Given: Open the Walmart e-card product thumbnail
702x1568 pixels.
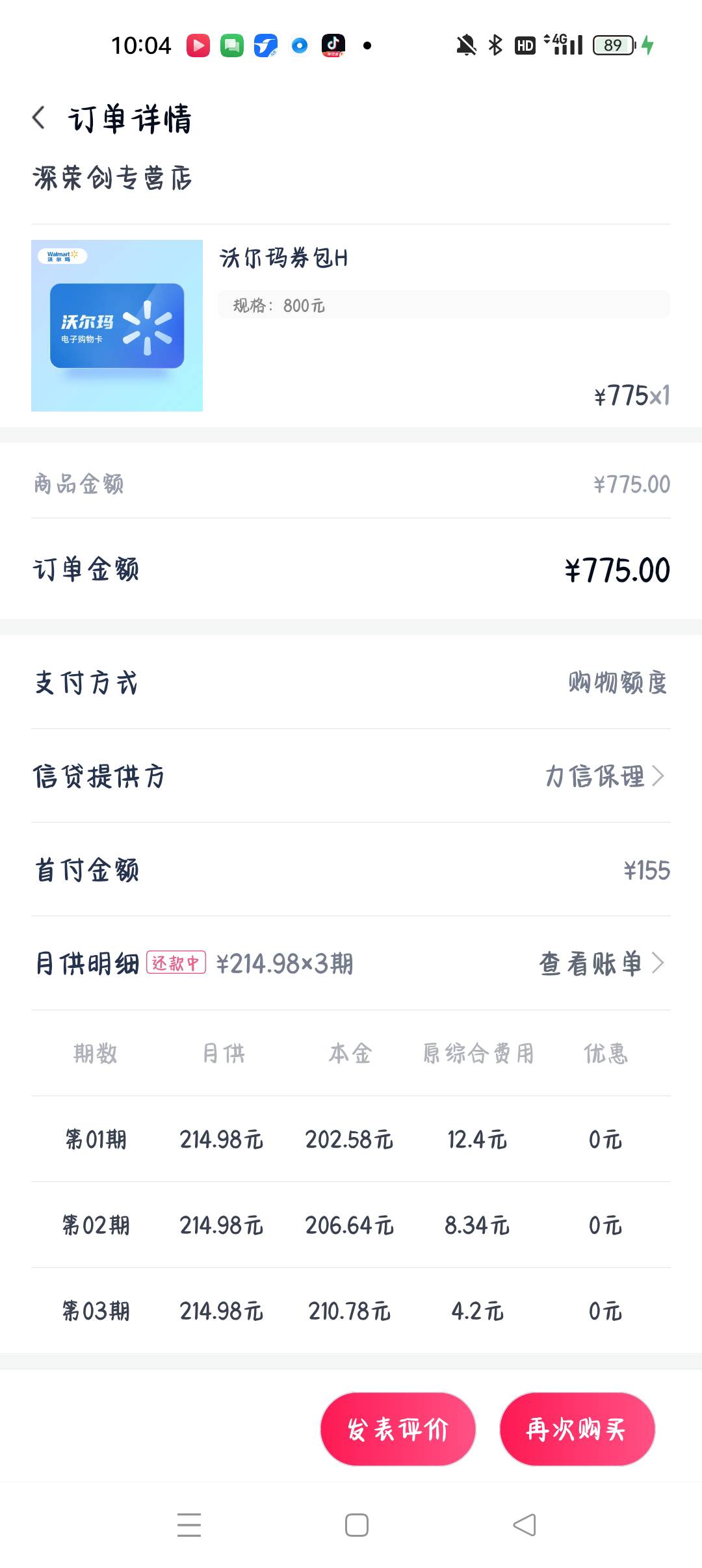Looking at the screenshot, I should 117,326.
